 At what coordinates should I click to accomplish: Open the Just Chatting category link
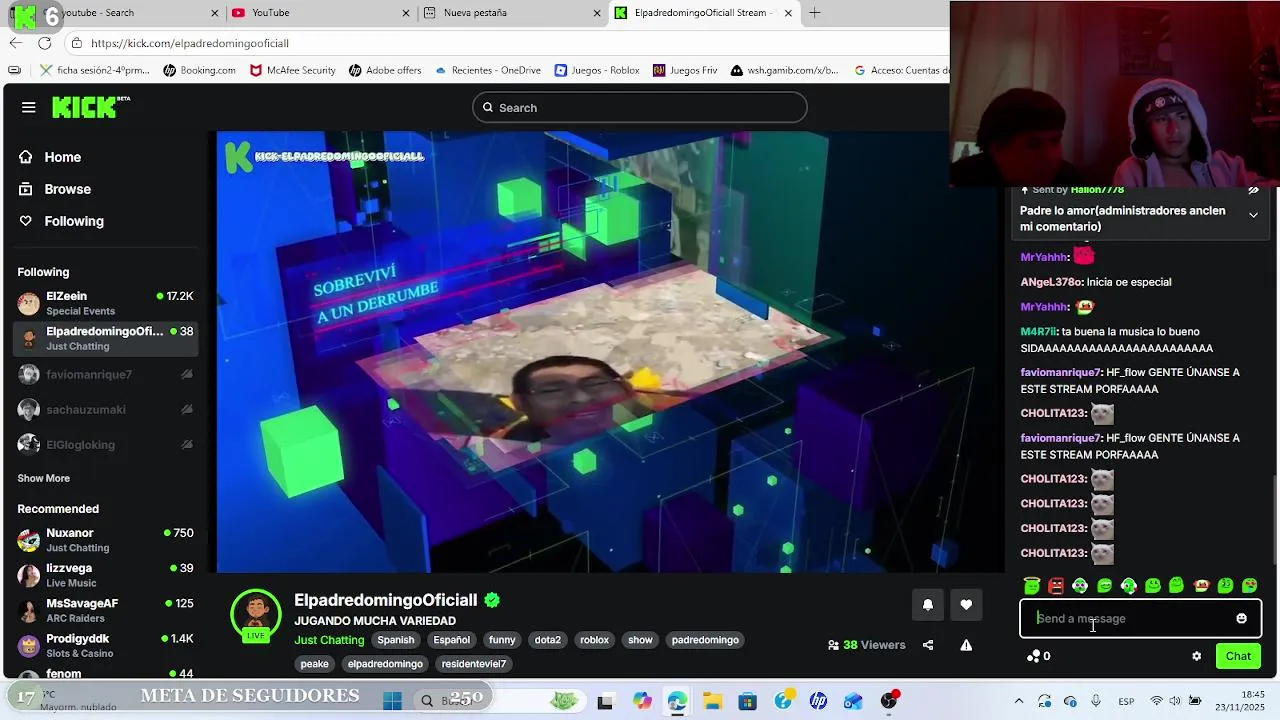pyautogui.click(x=329, y=640)
